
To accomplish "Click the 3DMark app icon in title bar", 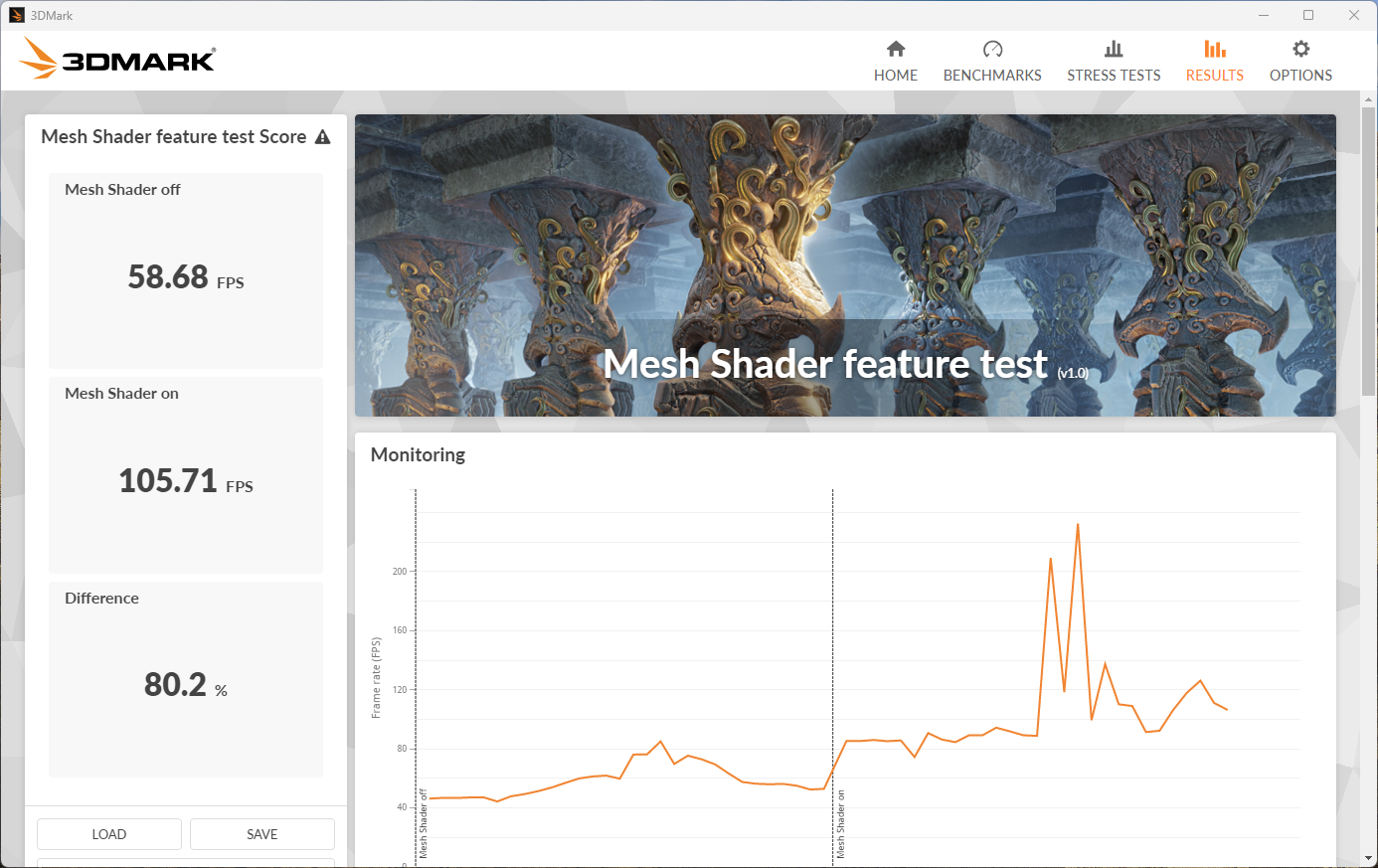I will [16, 15].
